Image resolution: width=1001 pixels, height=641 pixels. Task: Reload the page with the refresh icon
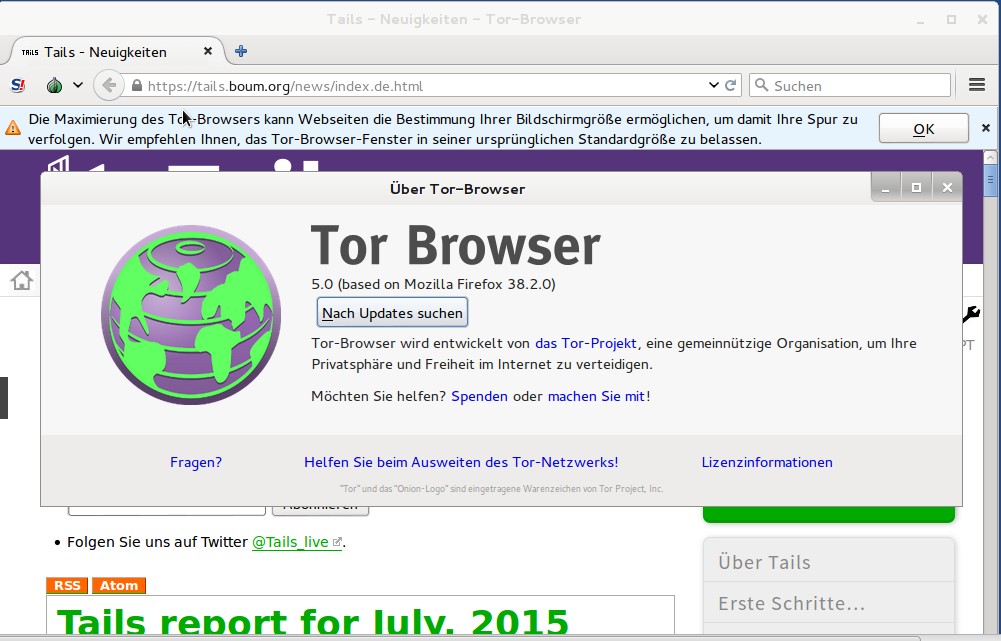731,85
